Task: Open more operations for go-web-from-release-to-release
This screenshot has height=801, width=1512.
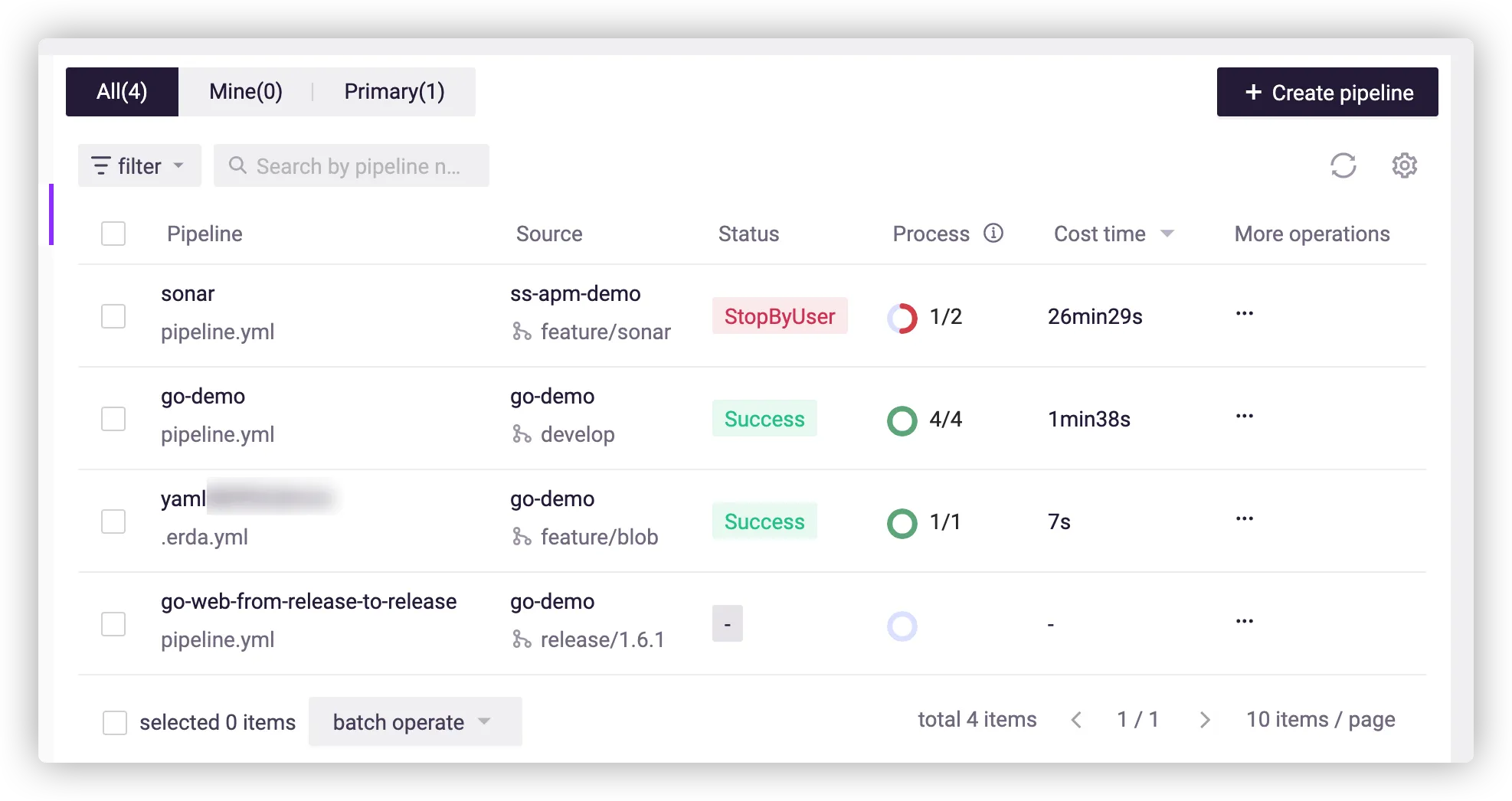Action: (x=1244, y=622)
